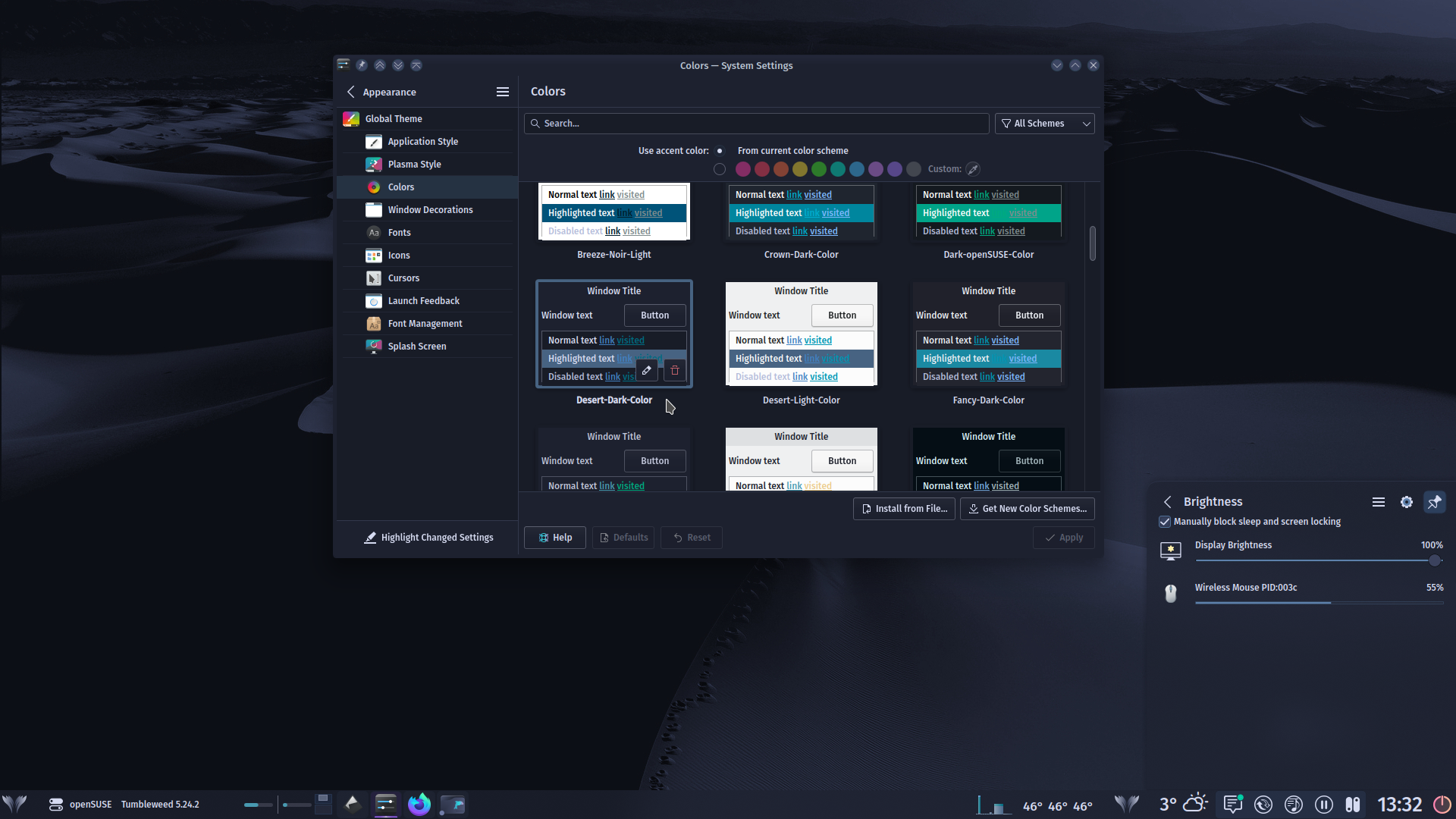Click Highlight Changed Settings

(x=428, y=538)
